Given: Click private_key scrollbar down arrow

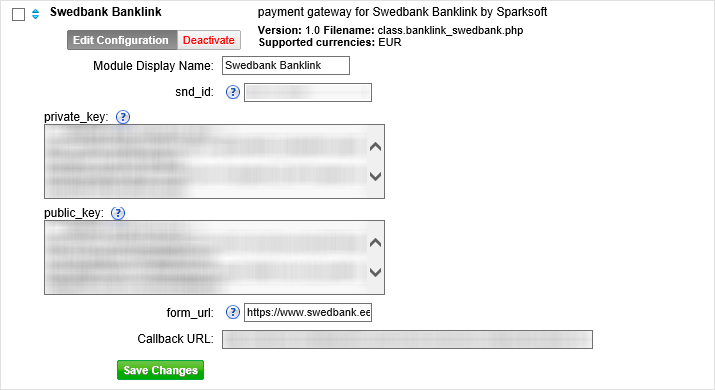Looking at the screenshot, I should click(x=375, y=176).
